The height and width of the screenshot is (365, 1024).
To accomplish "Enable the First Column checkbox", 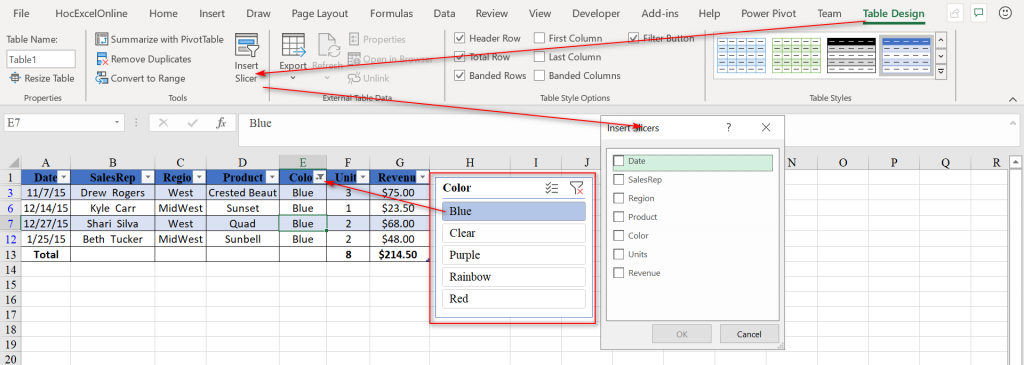I will point(539,39).
